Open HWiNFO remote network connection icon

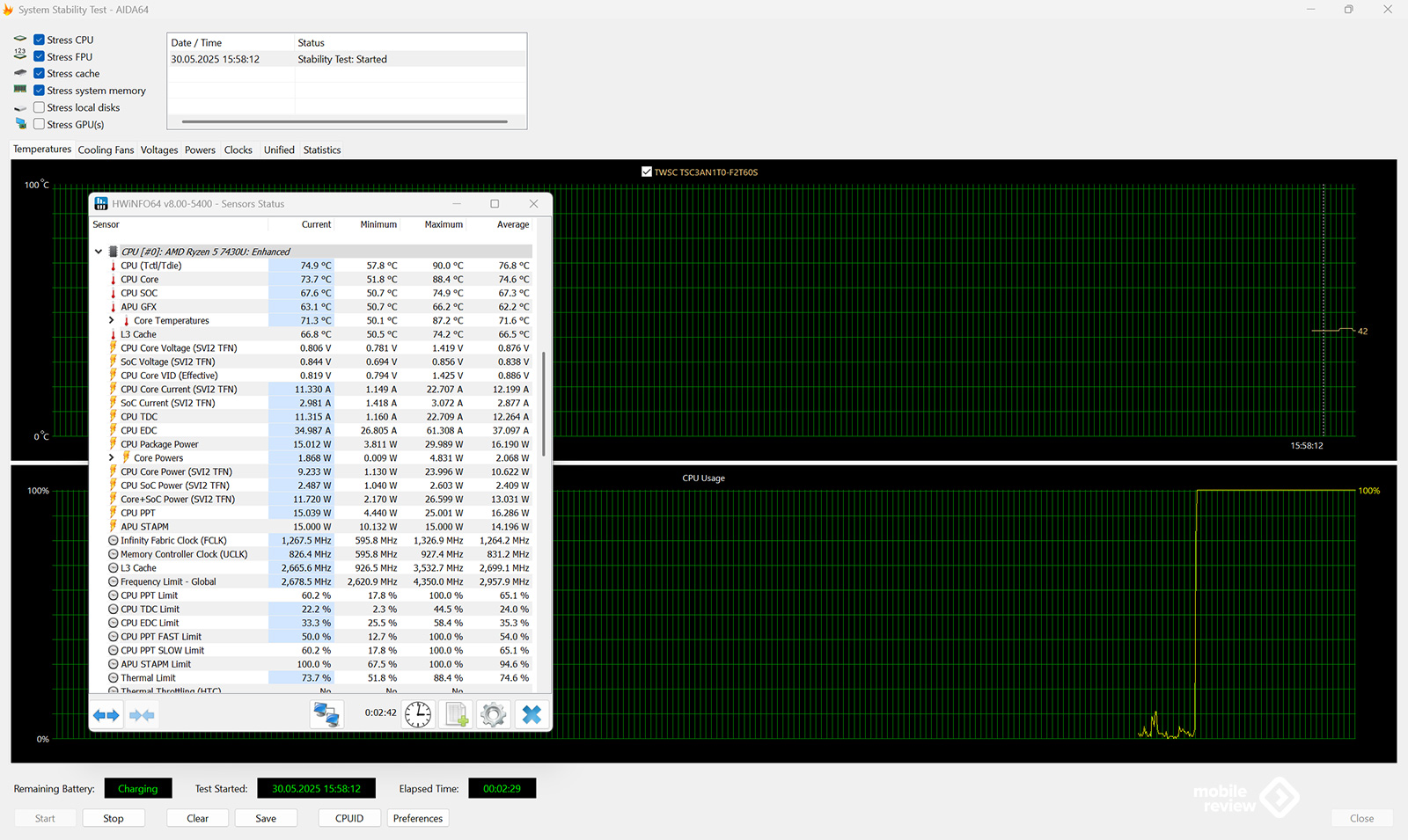coord(326,714)
